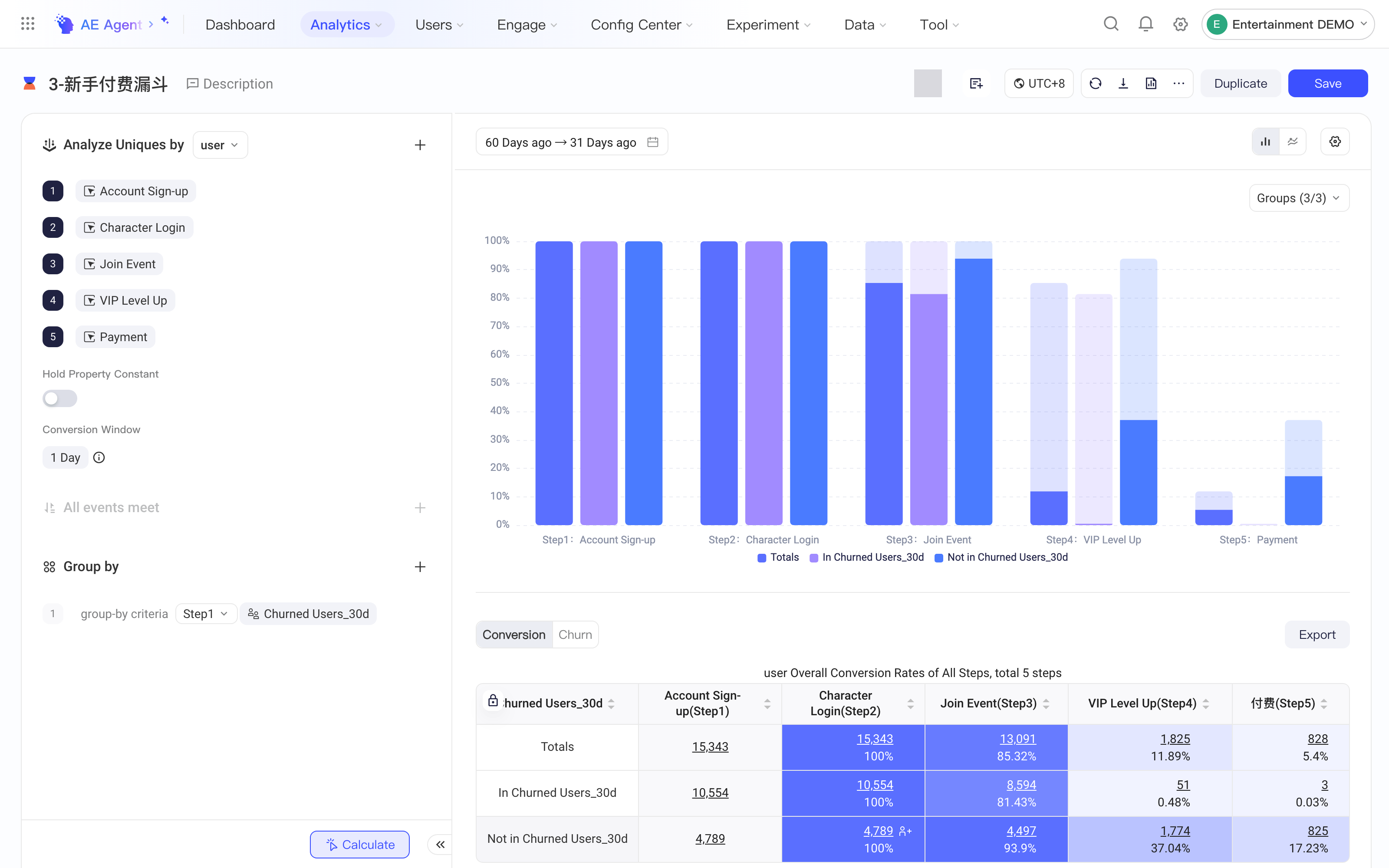
Task: Toggle the Hold Property Constant switch
Action: (x=60, y=398)
